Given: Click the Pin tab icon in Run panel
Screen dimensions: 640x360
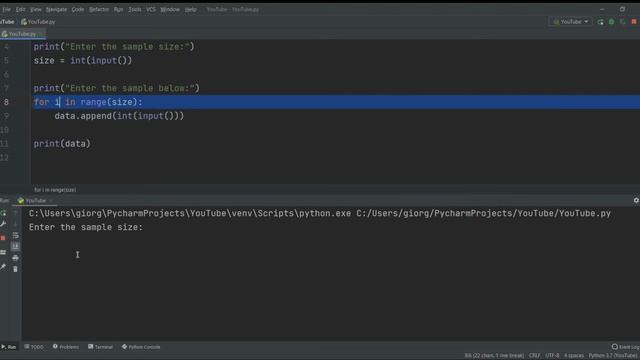Looking at the screenshot, I should (x=3, y=267).
